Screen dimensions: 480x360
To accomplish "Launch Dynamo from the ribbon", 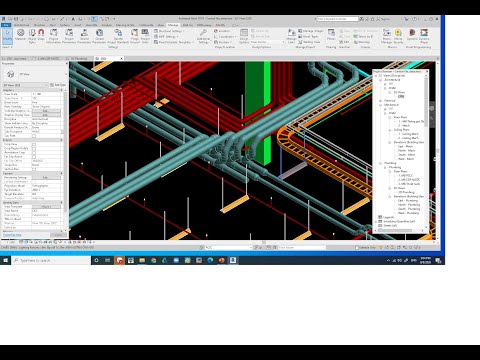I will 412,35.
